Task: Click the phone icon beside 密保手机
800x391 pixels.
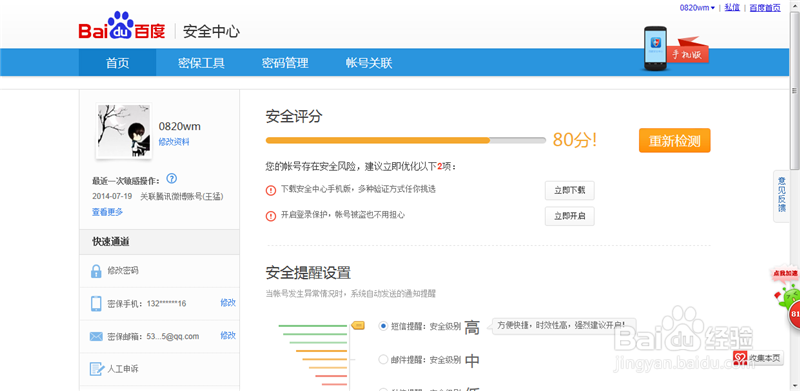Action: (x=96, y=303)
